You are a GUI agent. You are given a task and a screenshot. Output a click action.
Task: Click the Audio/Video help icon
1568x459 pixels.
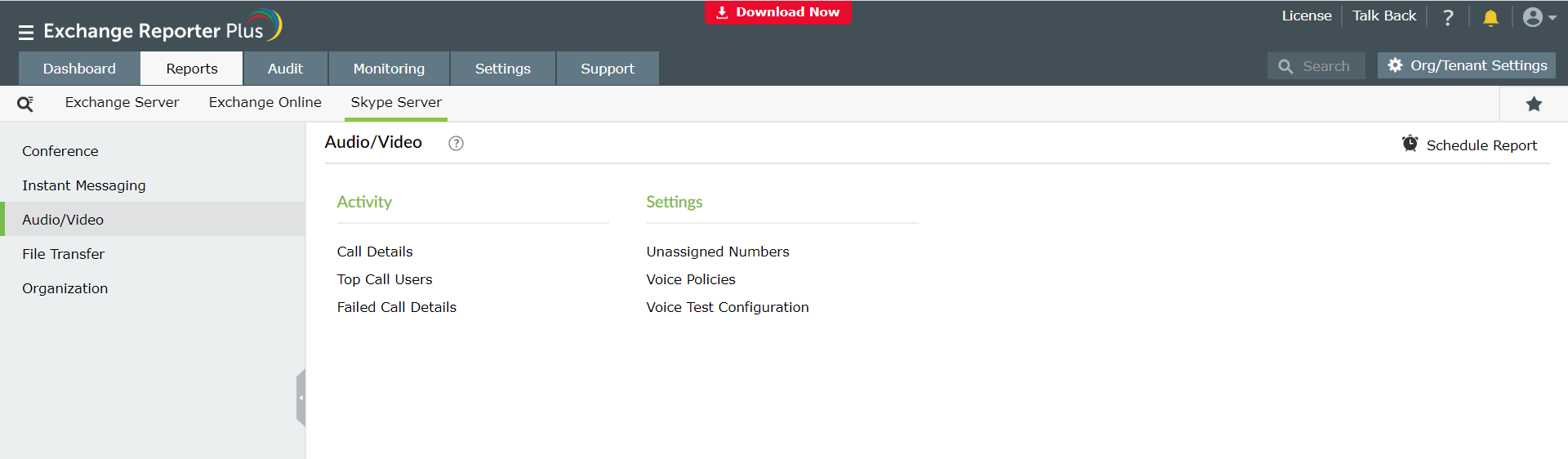pyautogui.click(x=456, y=143)
